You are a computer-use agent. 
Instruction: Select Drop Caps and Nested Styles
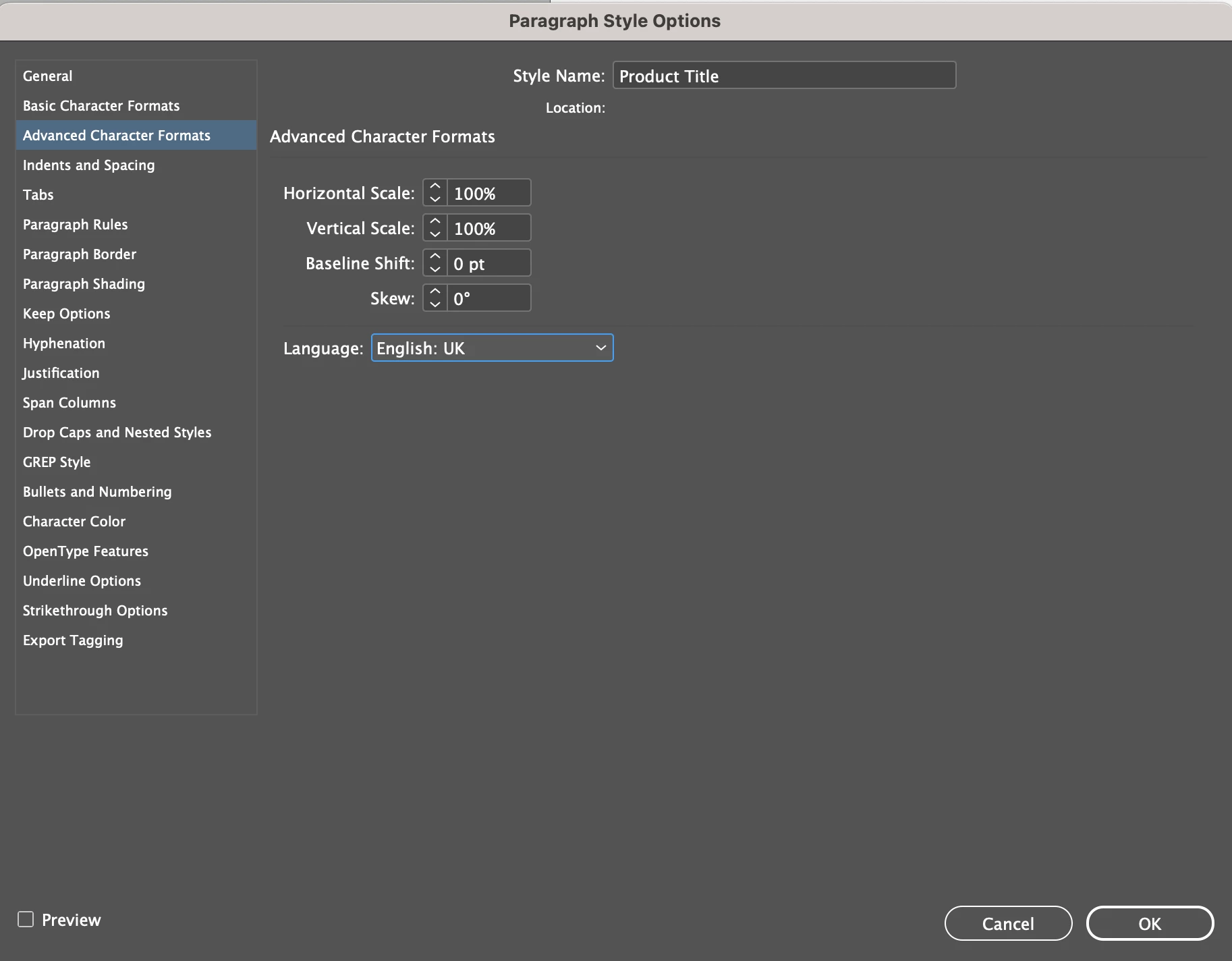tap(136, 433)
